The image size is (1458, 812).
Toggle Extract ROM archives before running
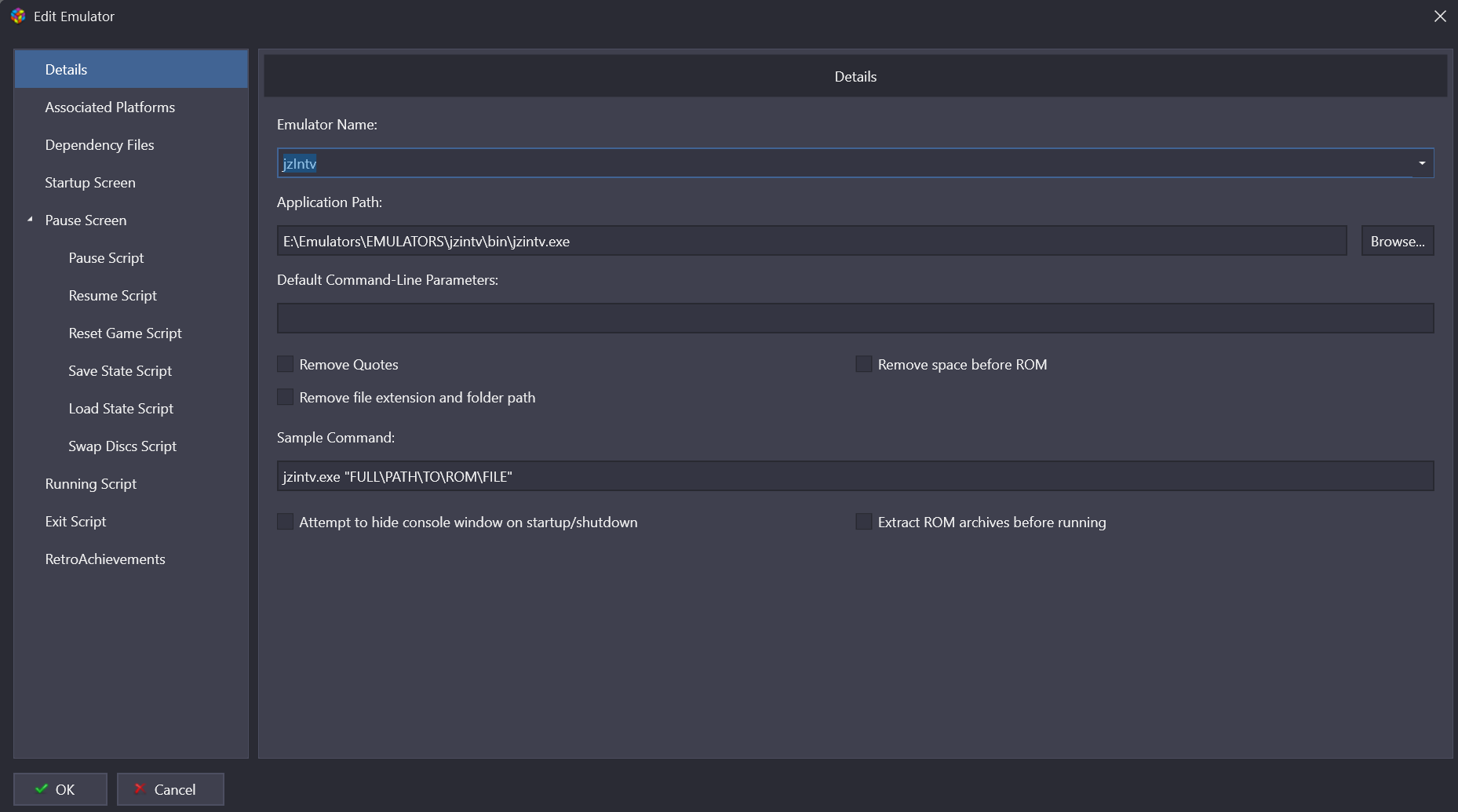[864, 522]
